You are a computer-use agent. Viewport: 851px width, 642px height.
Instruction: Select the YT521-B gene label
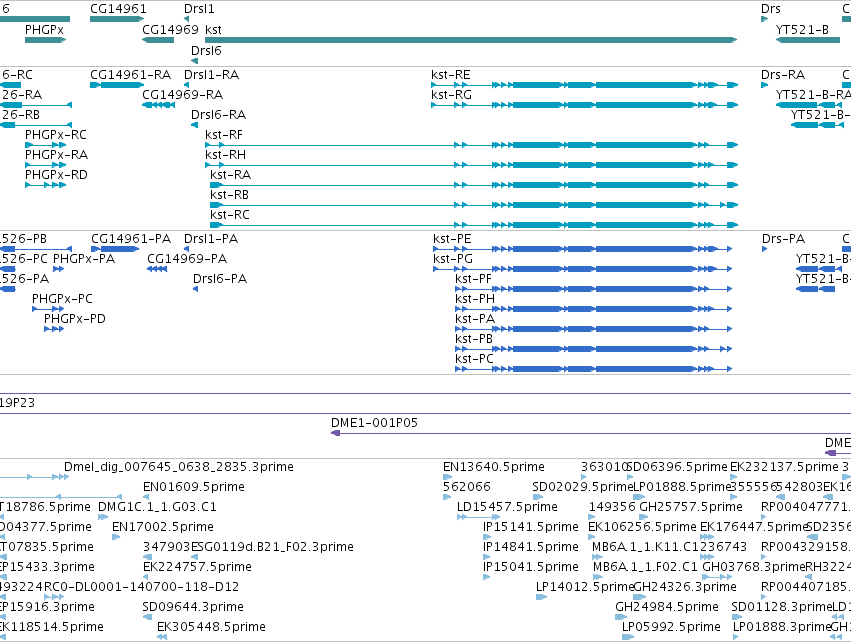(x=802, y=29)
